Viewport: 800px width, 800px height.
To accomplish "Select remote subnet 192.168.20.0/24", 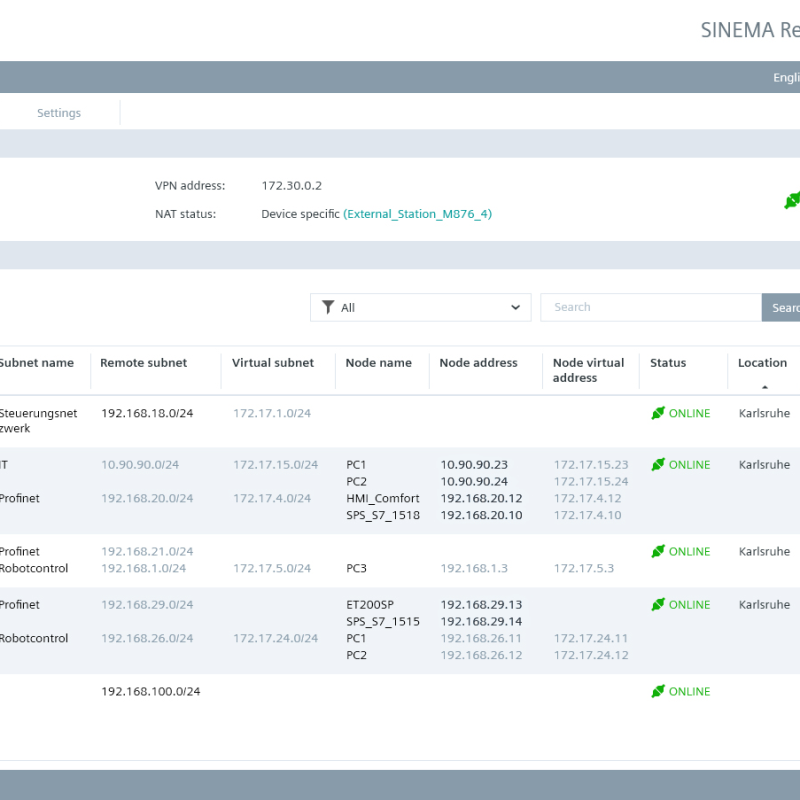I will click(147, 498).
